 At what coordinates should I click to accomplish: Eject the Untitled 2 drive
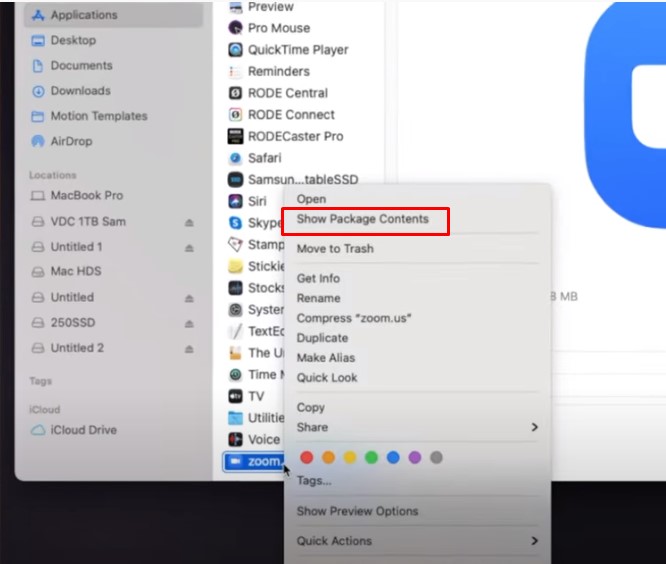189,349
